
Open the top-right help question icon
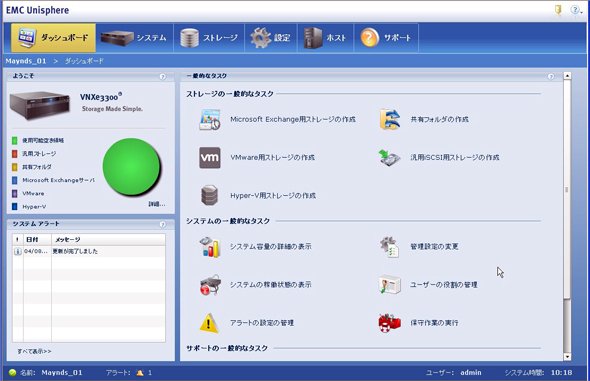pos(575,10)
